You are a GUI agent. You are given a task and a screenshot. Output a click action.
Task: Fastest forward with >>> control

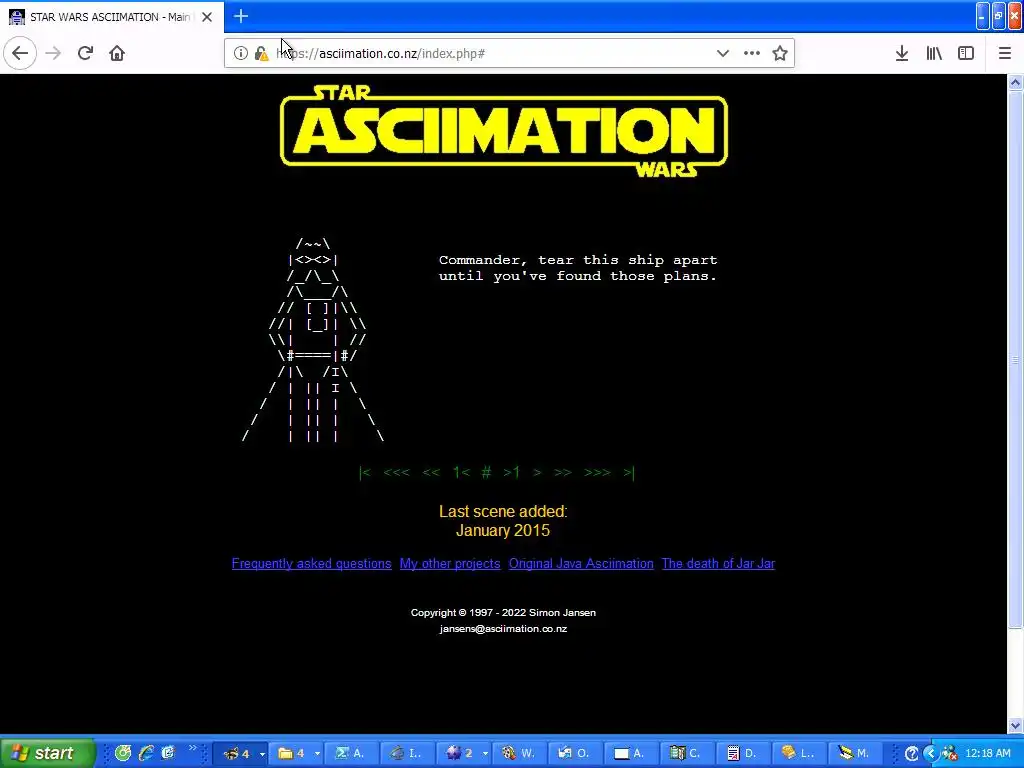coord(597,472)
